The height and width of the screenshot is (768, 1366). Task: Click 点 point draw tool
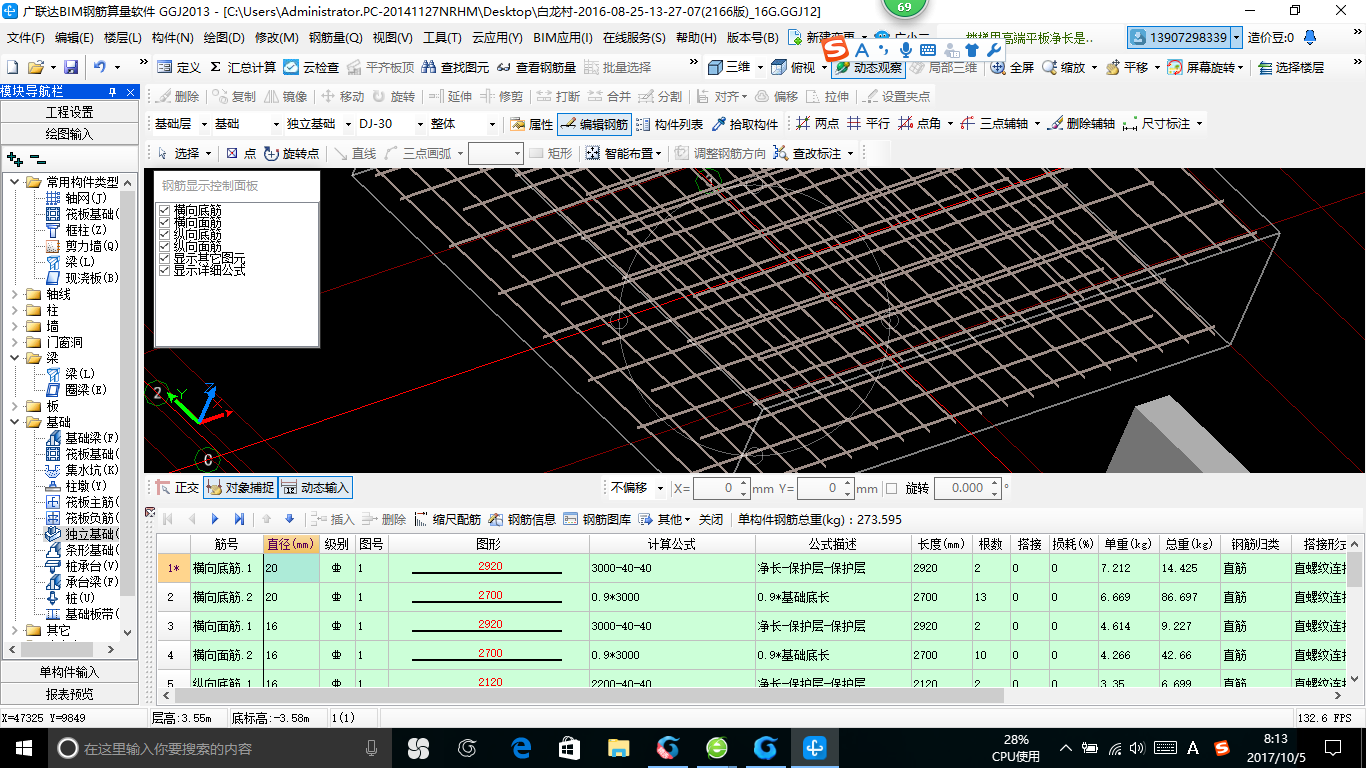[241, 153]
